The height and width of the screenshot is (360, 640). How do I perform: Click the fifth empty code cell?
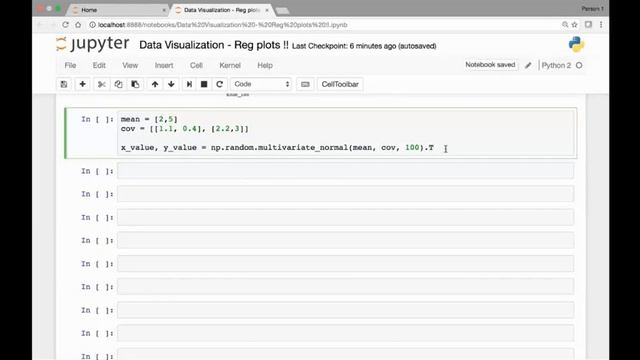(345, 264)
